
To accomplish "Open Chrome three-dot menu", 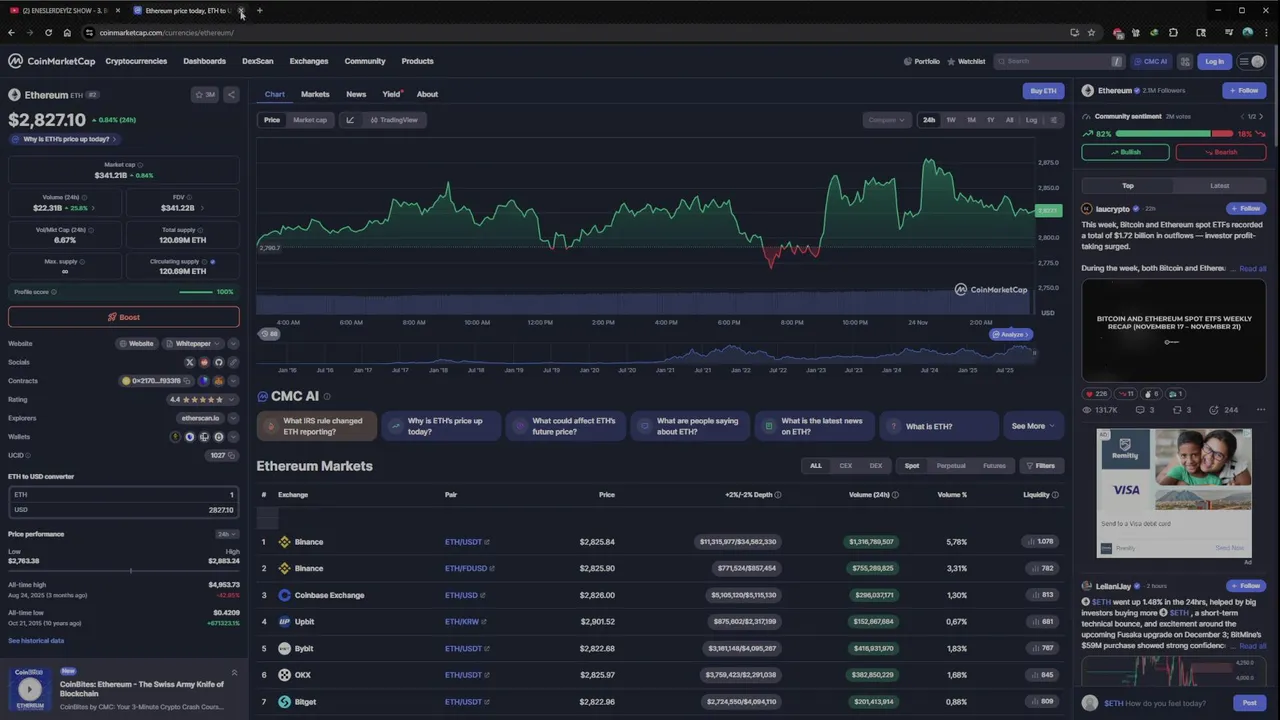I will point(1265,32).
